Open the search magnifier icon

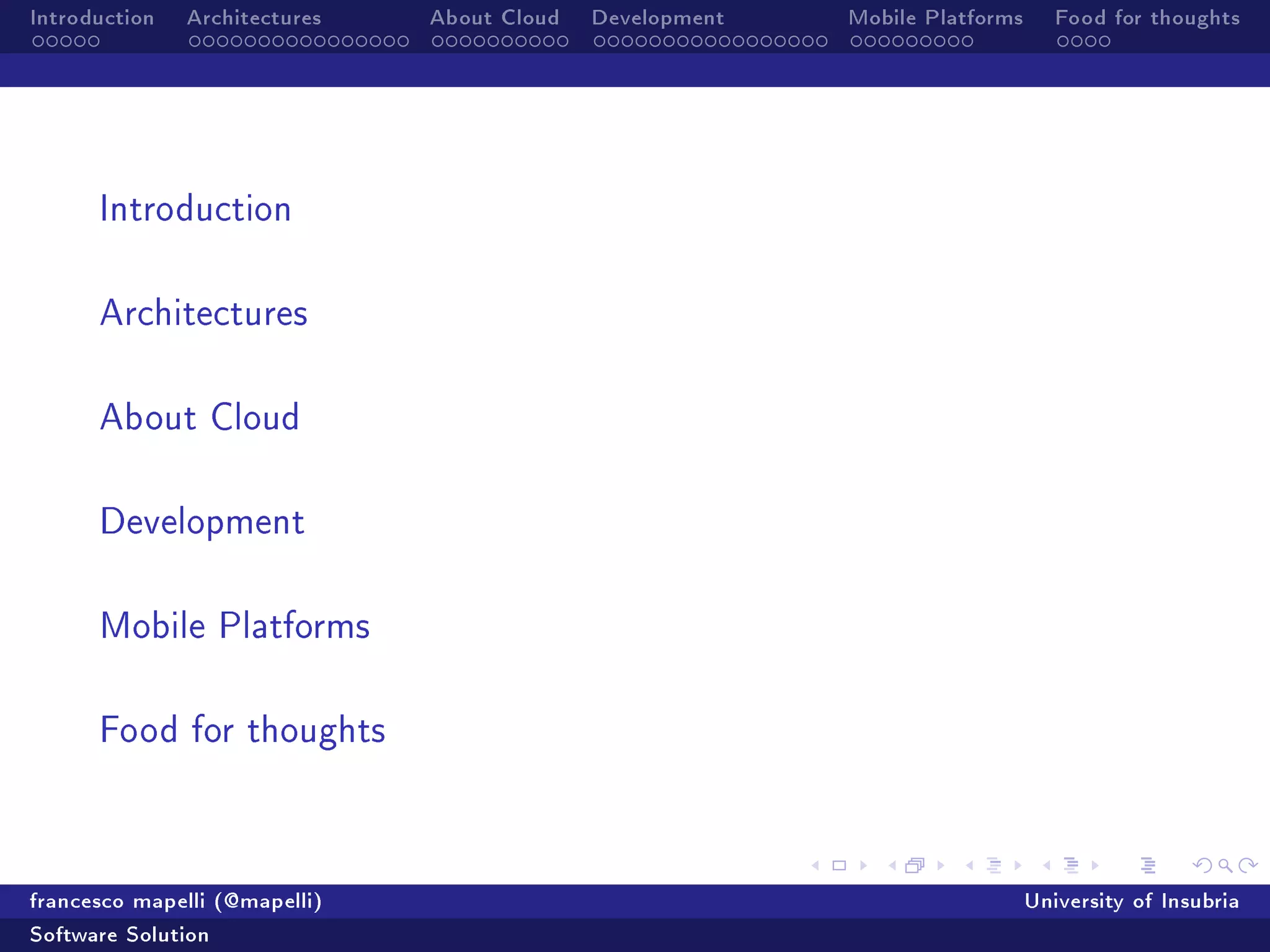[1225, 865]
